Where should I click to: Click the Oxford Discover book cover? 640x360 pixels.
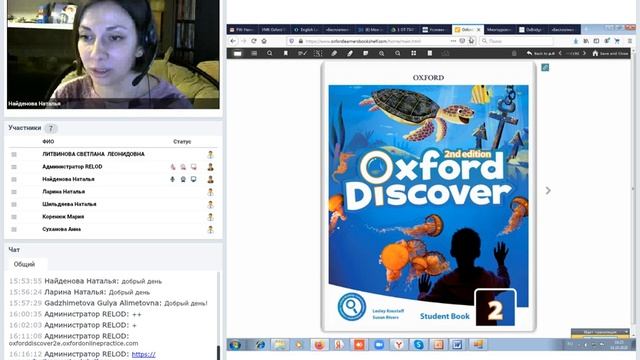click(x=428, y=196)
